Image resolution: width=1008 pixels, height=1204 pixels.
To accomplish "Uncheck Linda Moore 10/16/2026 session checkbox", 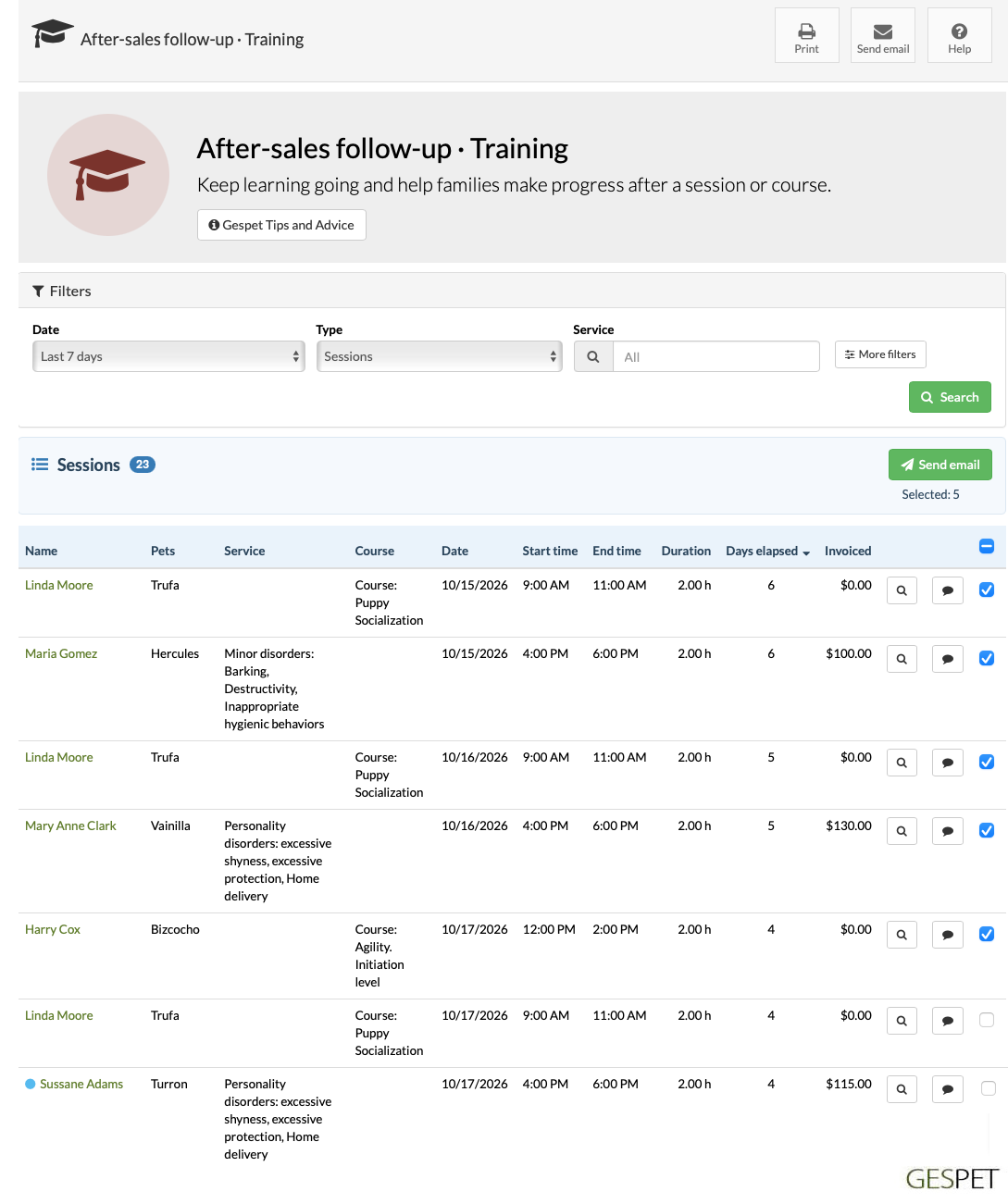I will [987, 762].
